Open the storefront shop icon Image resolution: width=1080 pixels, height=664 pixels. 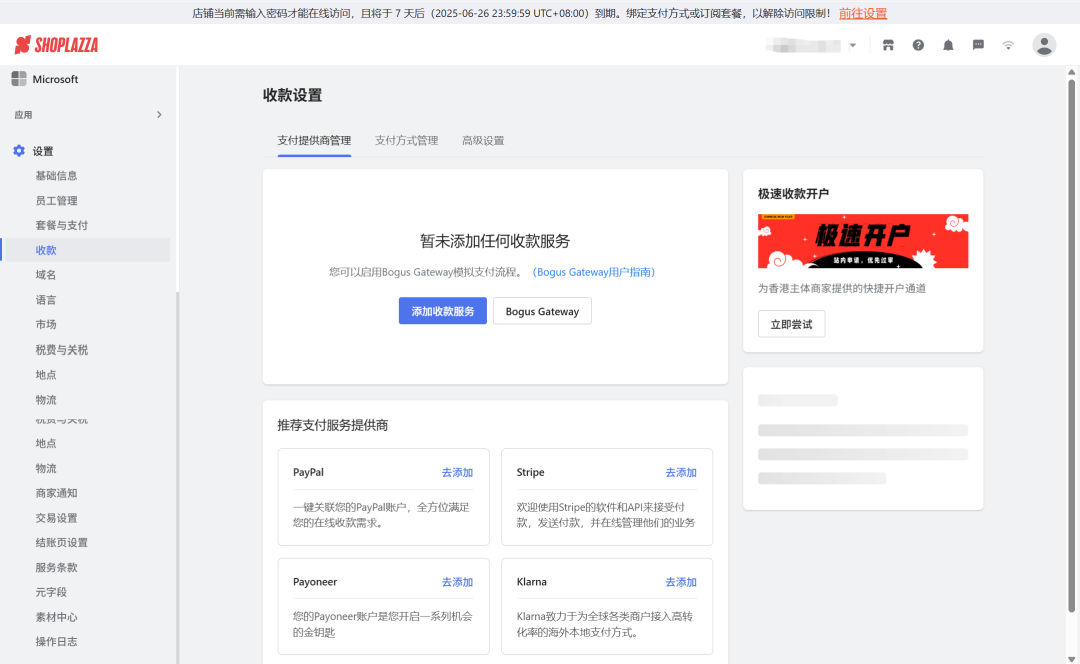(x=888, y=45)
